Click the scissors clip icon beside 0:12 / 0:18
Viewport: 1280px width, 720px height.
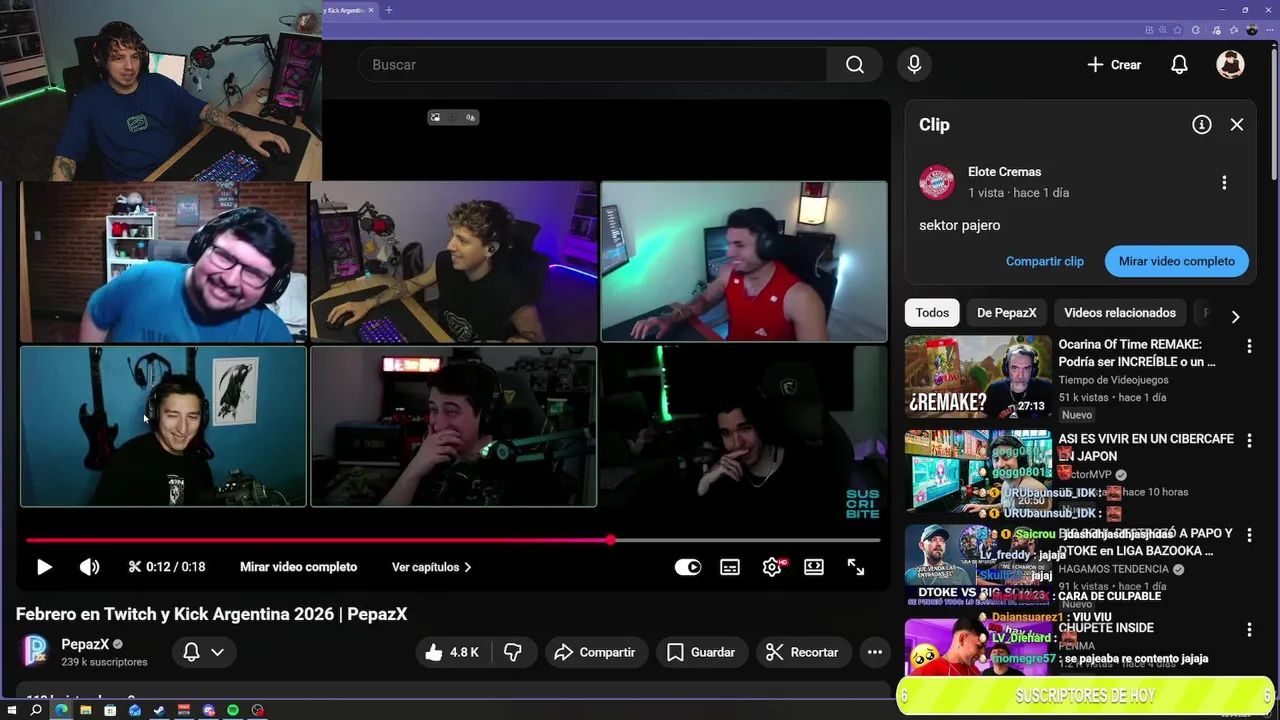(x=135, y=567)
